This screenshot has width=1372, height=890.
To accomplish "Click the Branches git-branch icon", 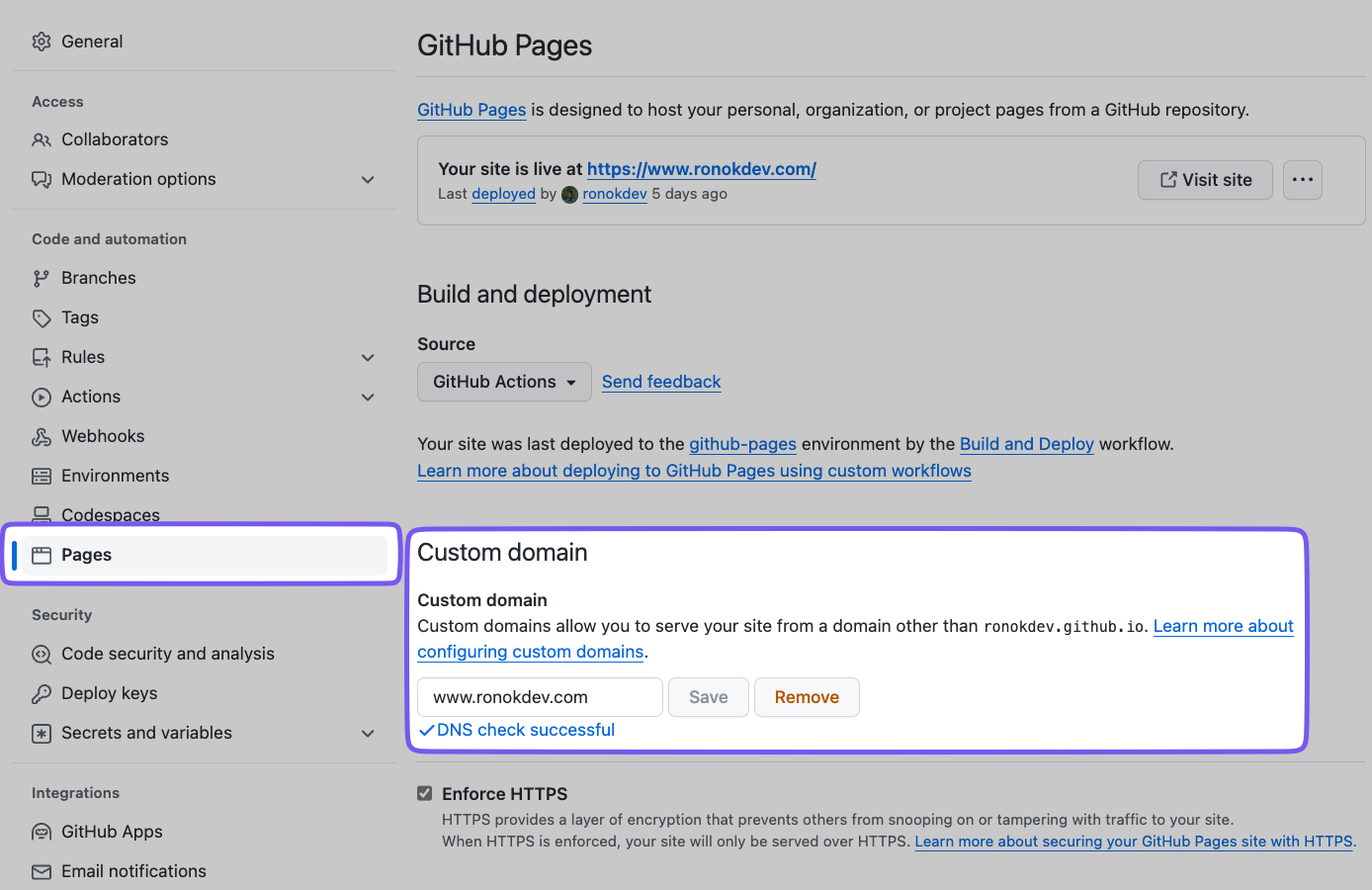I will point(42,278).
